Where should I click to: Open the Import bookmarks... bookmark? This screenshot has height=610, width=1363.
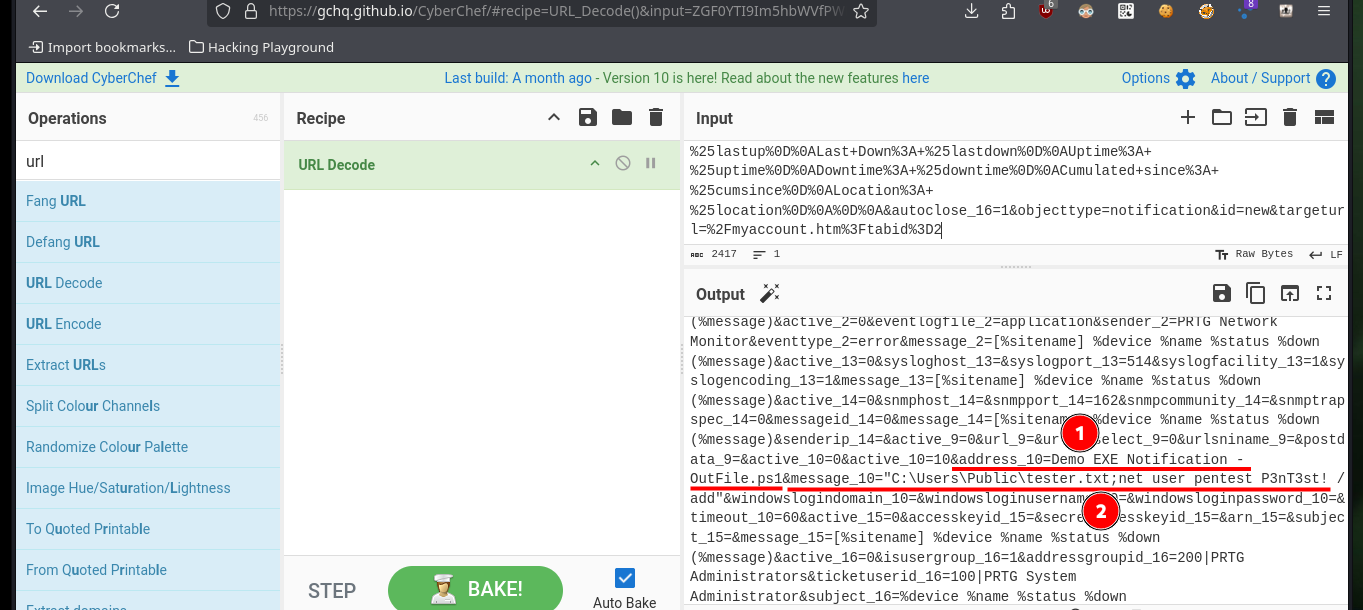click(103, 47)
